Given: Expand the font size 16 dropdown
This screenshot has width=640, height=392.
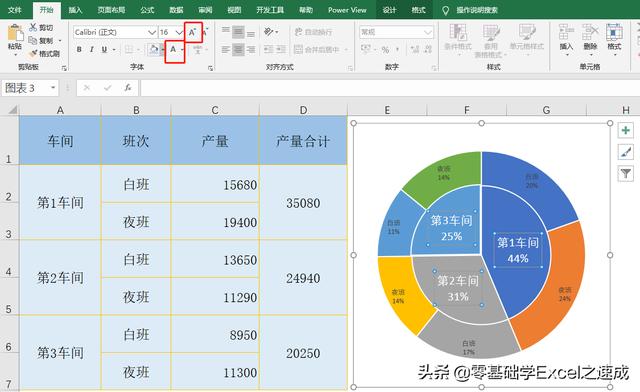Looking at the screenshot, I should click(179, 32).
